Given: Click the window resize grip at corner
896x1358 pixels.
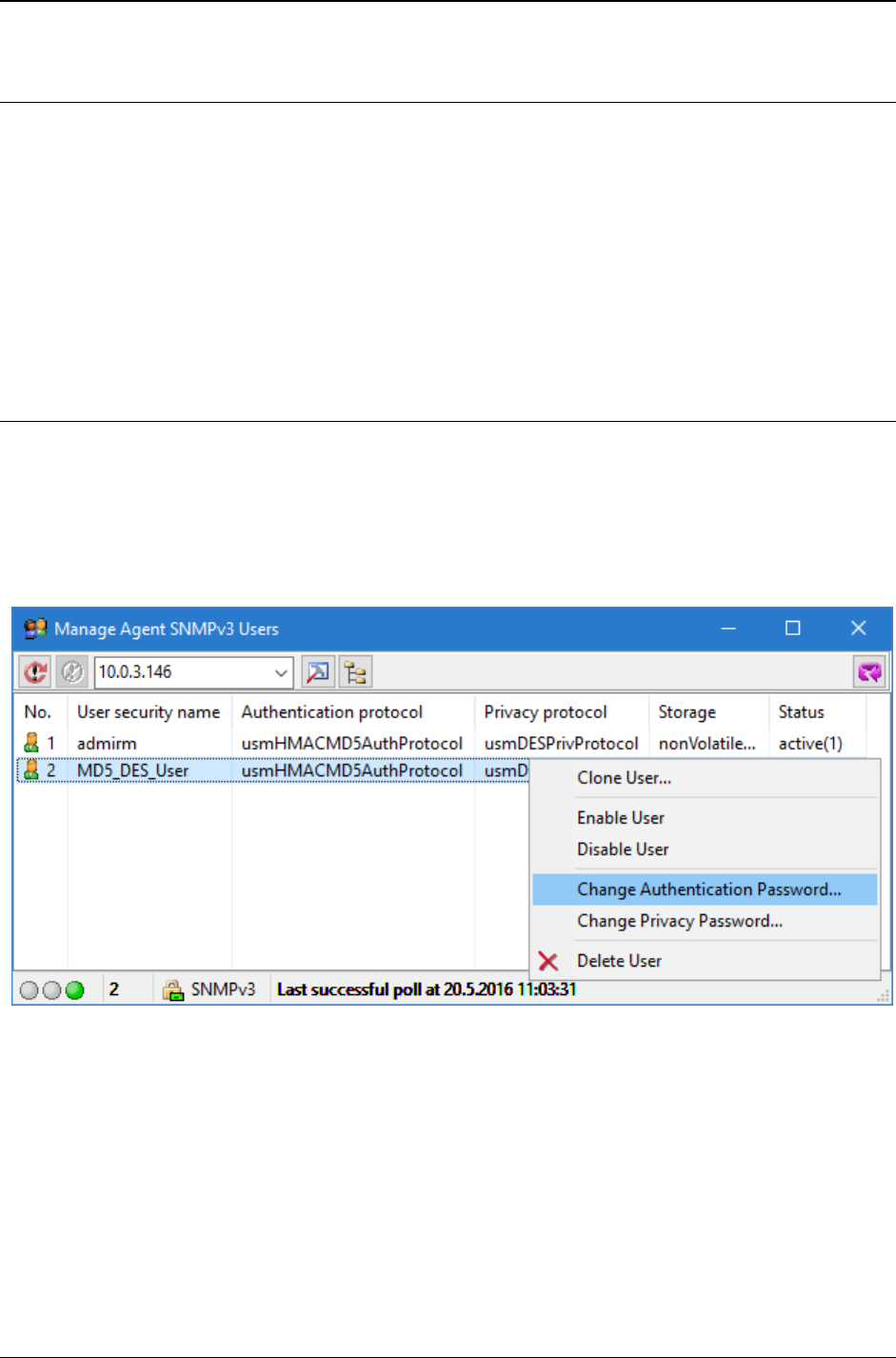Looking at the screenshot, I should pos(882,995).
